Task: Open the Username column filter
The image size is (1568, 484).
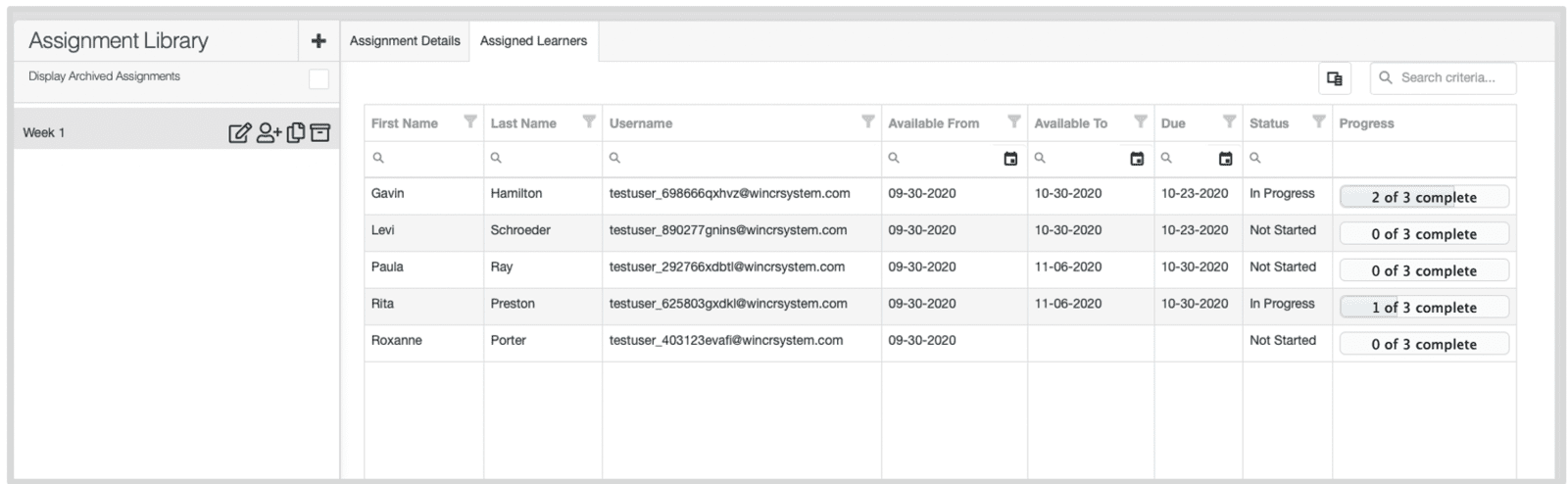Action: pyautogui.click(x=867, y=122)
